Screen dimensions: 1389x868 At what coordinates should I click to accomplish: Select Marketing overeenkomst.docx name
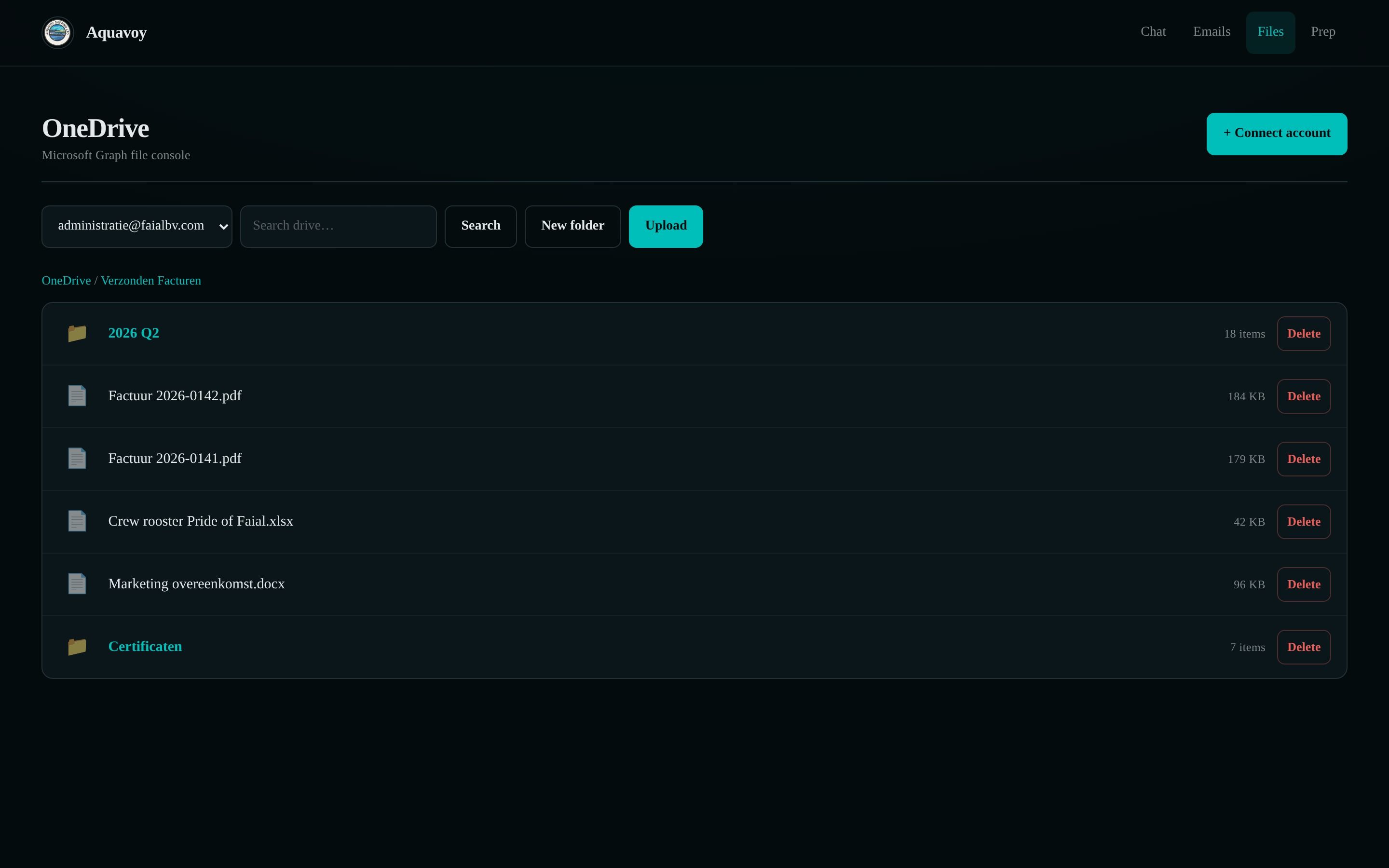pos(196,584)
